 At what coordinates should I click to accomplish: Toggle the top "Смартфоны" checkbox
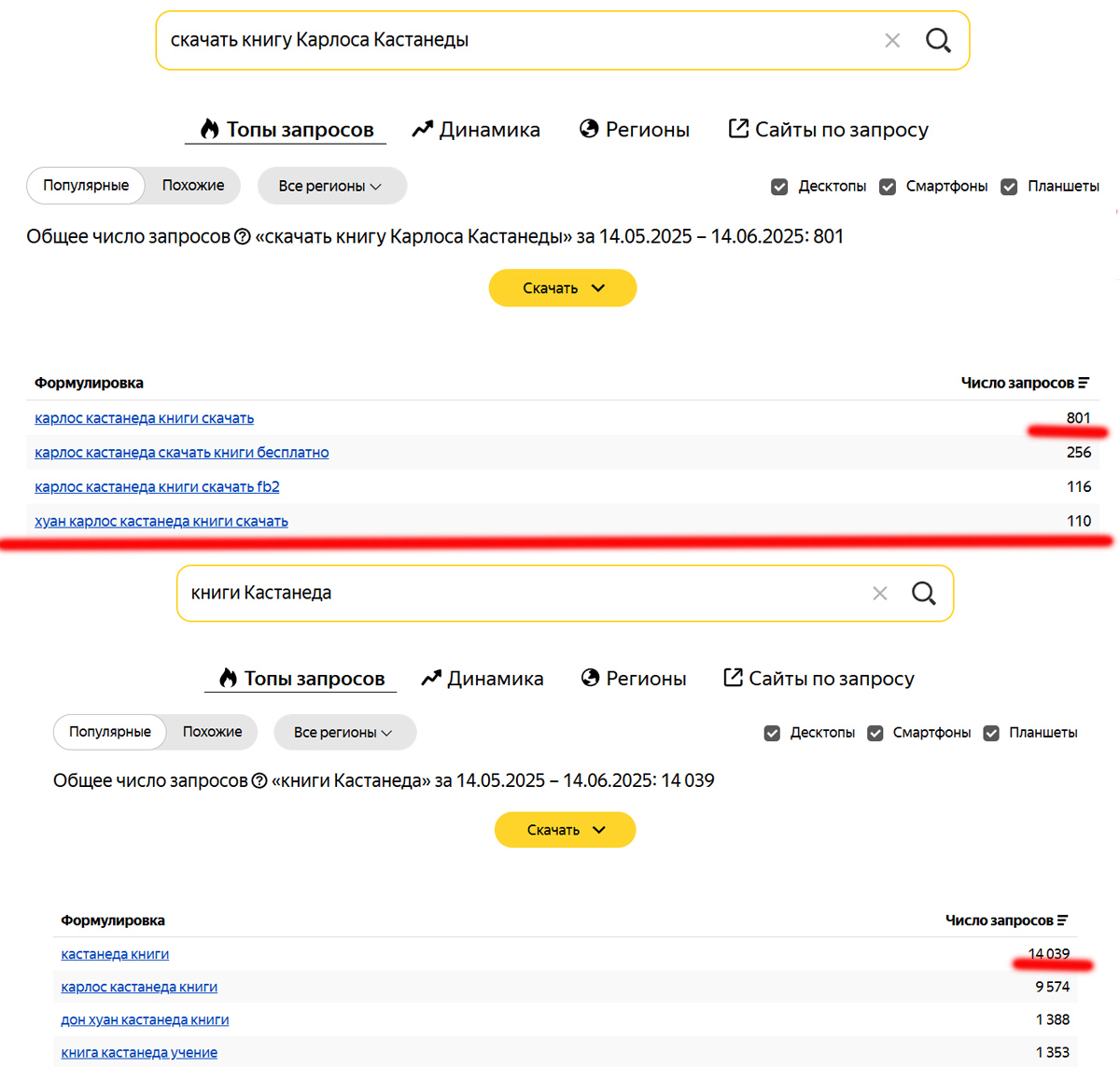click(888, 187)
